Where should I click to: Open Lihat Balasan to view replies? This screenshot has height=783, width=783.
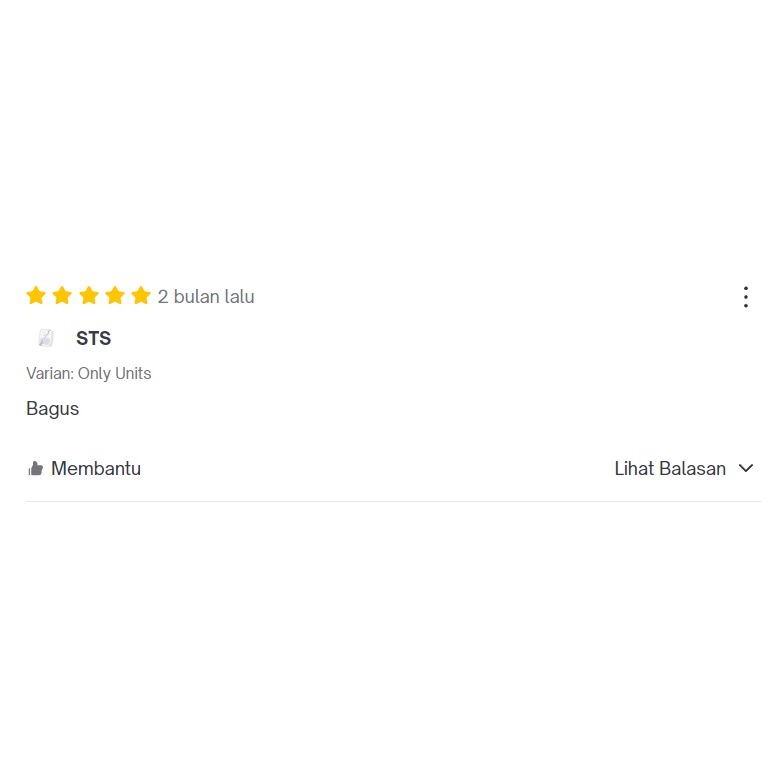click(x=684, y=468)
